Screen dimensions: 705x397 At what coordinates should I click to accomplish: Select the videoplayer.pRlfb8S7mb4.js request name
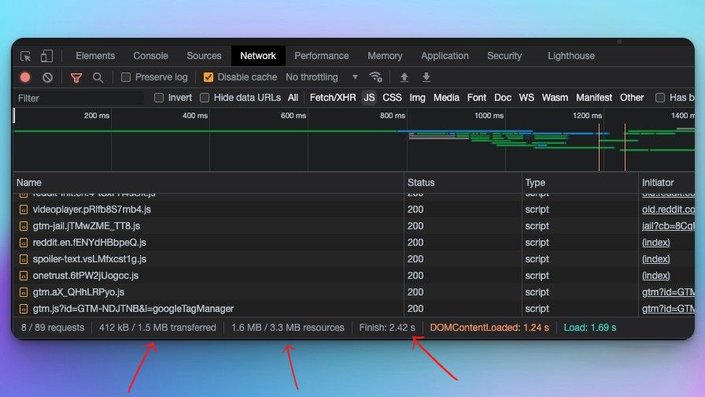tap(92, 210)
